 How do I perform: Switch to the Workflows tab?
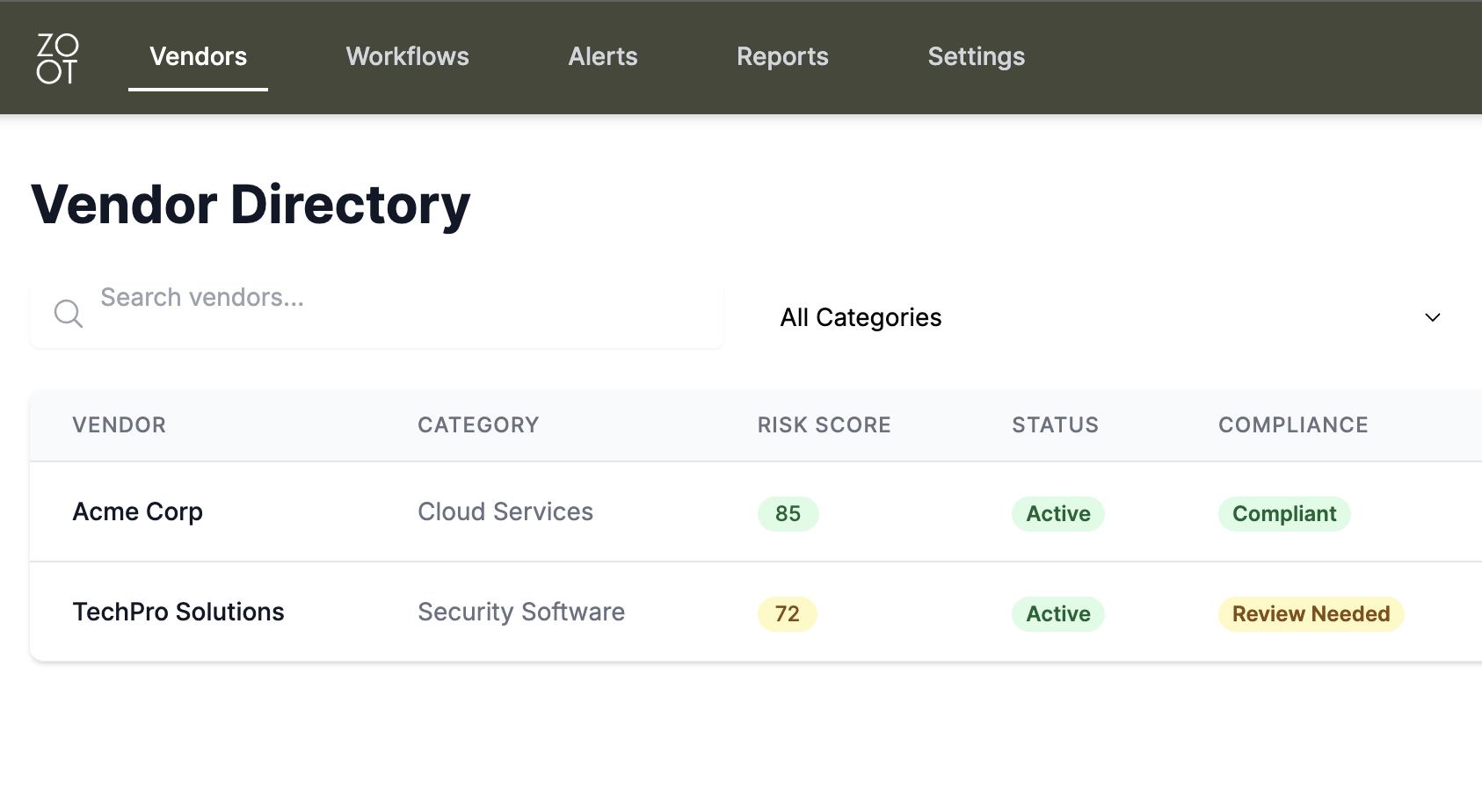408,56
